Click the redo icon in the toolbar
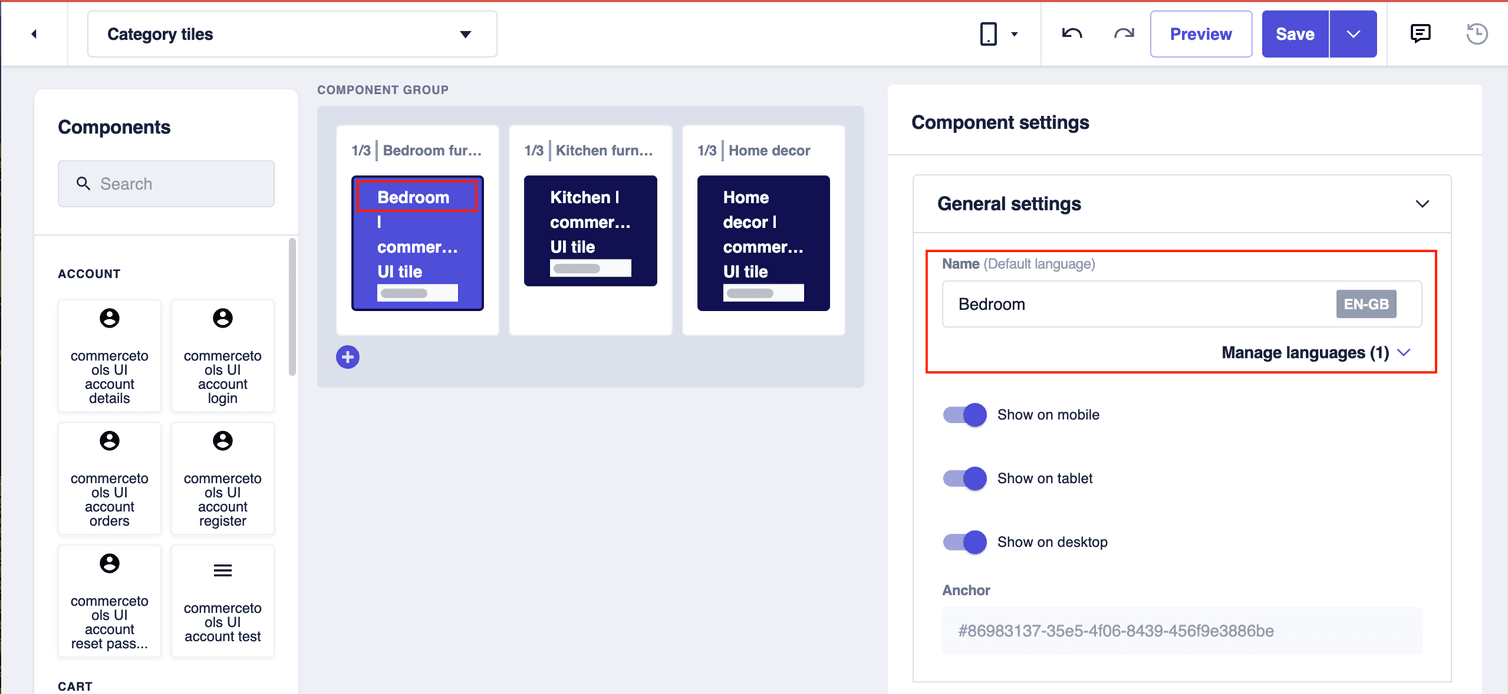Image resolution: width=1508 pixels, height=694 pixels. tap(1123, 33)
